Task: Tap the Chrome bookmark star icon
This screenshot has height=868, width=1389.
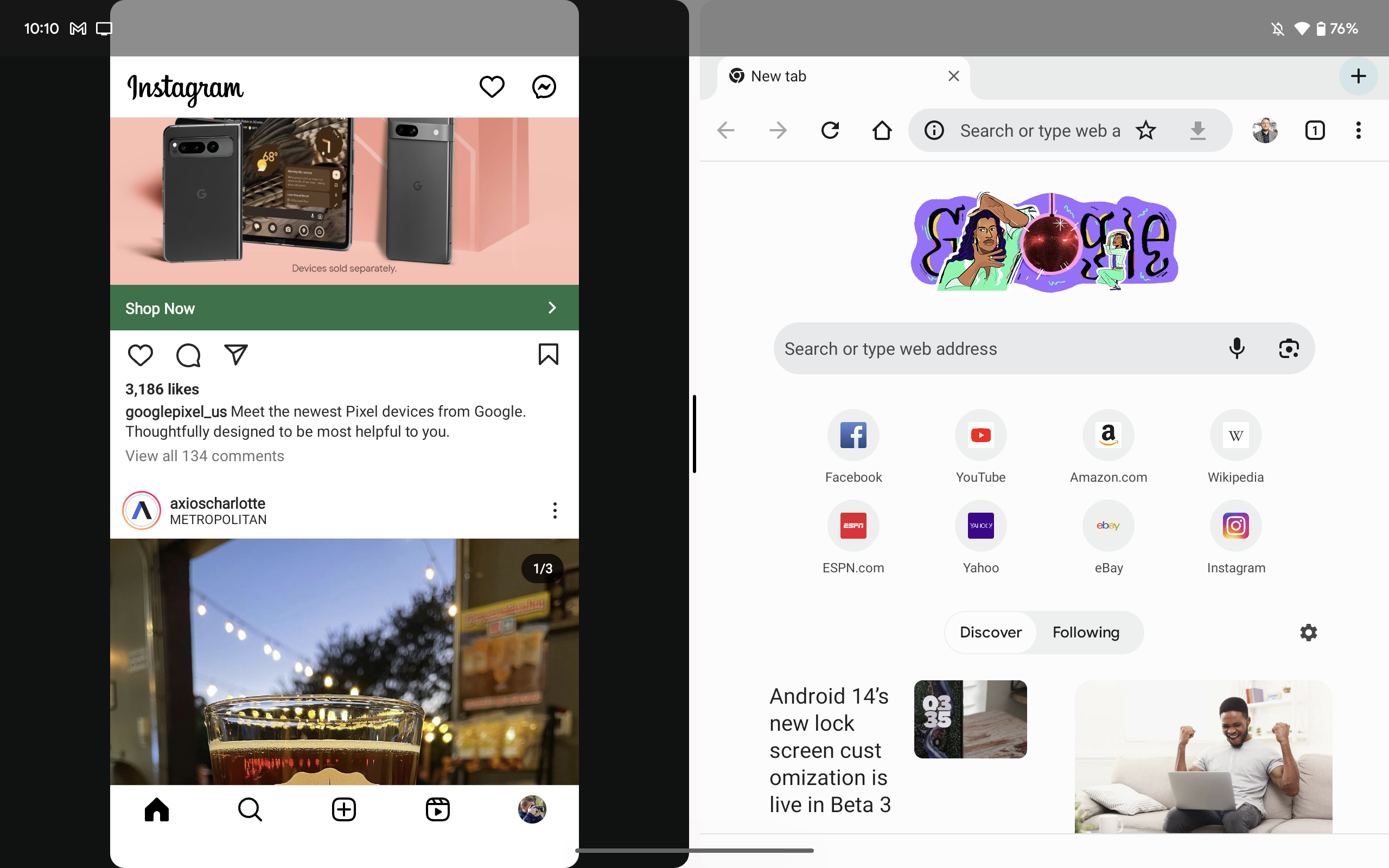Action: click(x=1148, y=130)
